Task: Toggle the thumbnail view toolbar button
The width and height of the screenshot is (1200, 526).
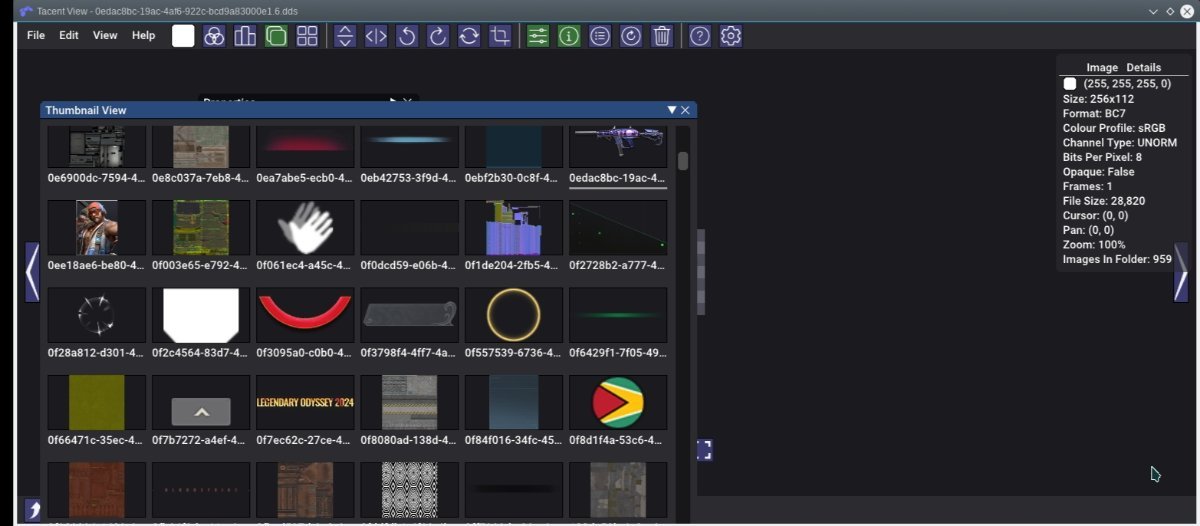Action: pyautogui.click(x=276, y=36)
